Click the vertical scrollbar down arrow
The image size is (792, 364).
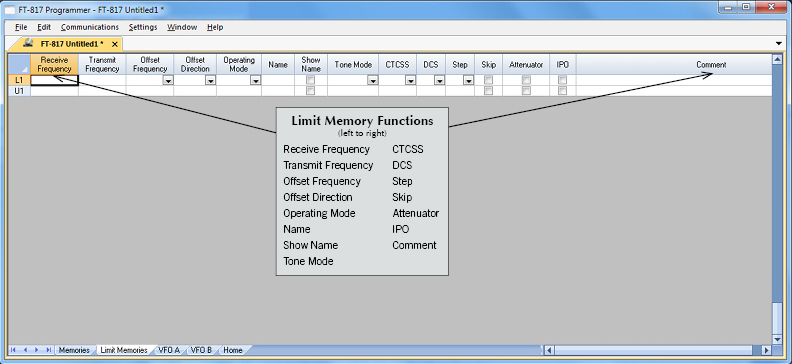click(777, 339)
